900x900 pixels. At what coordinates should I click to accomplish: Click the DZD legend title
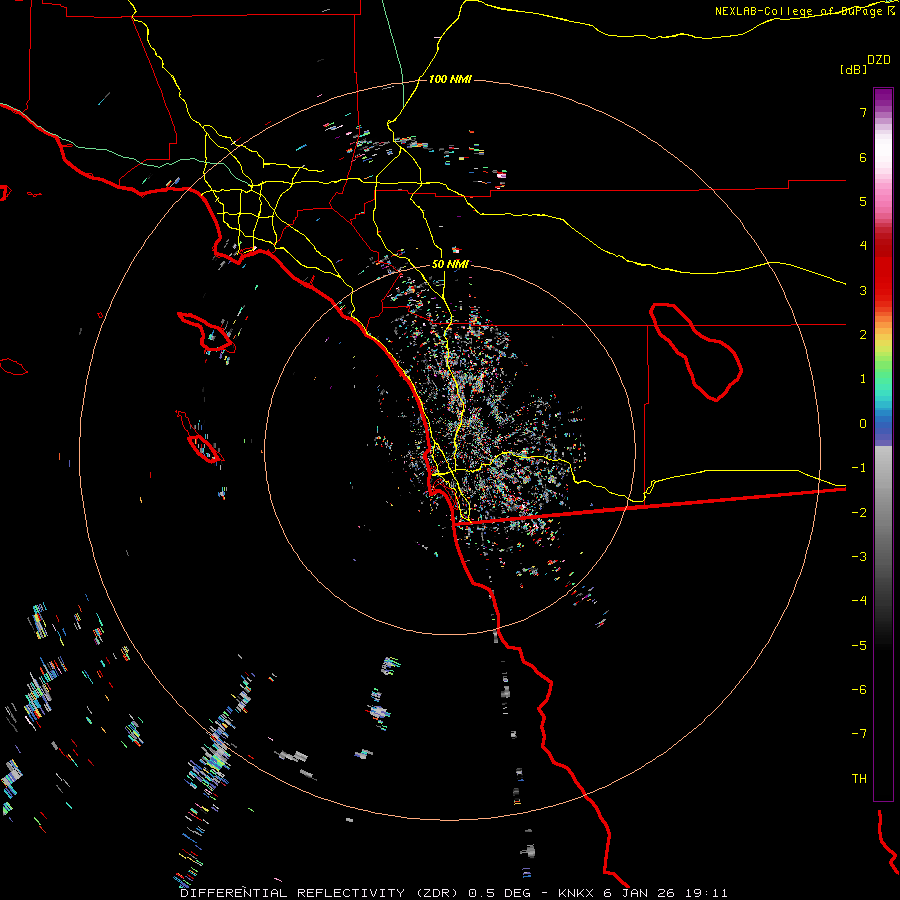(879, 59)
